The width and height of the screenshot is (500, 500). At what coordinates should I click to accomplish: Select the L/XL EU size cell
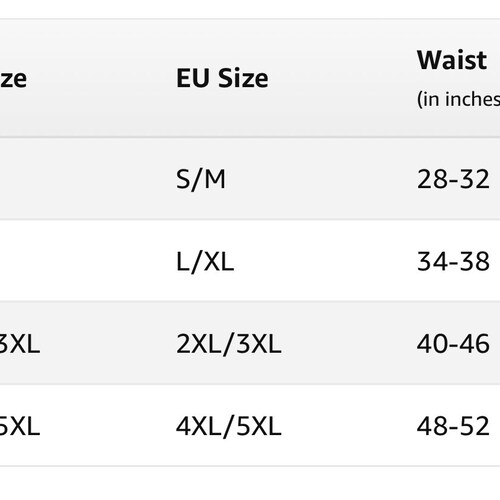(x=205, y=262)
